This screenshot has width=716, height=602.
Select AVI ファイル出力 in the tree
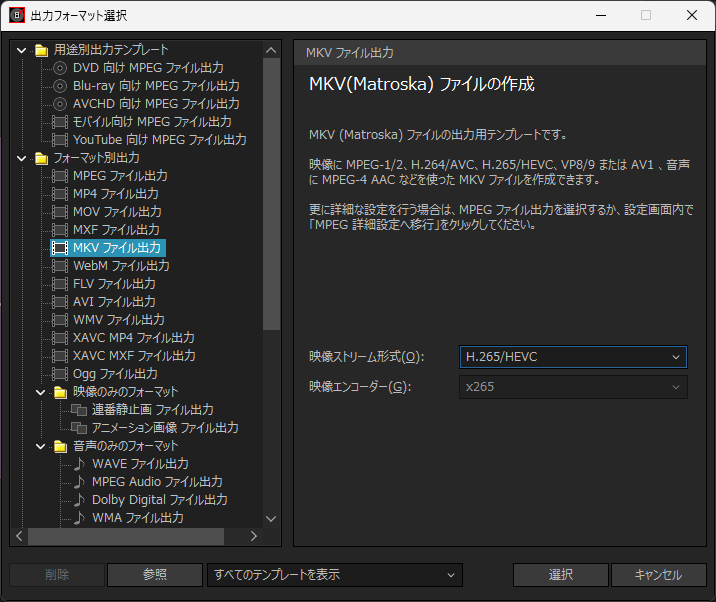coord(114,302)
